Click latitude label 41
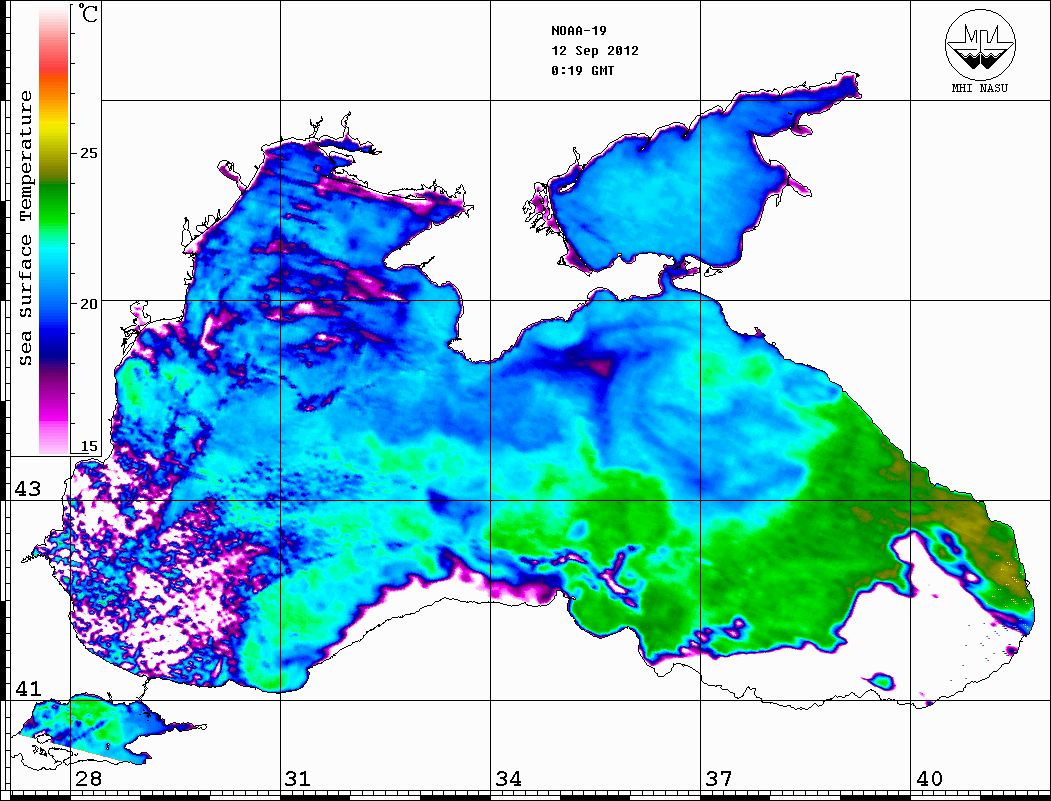1051x801 pixels. coord(28,688)
